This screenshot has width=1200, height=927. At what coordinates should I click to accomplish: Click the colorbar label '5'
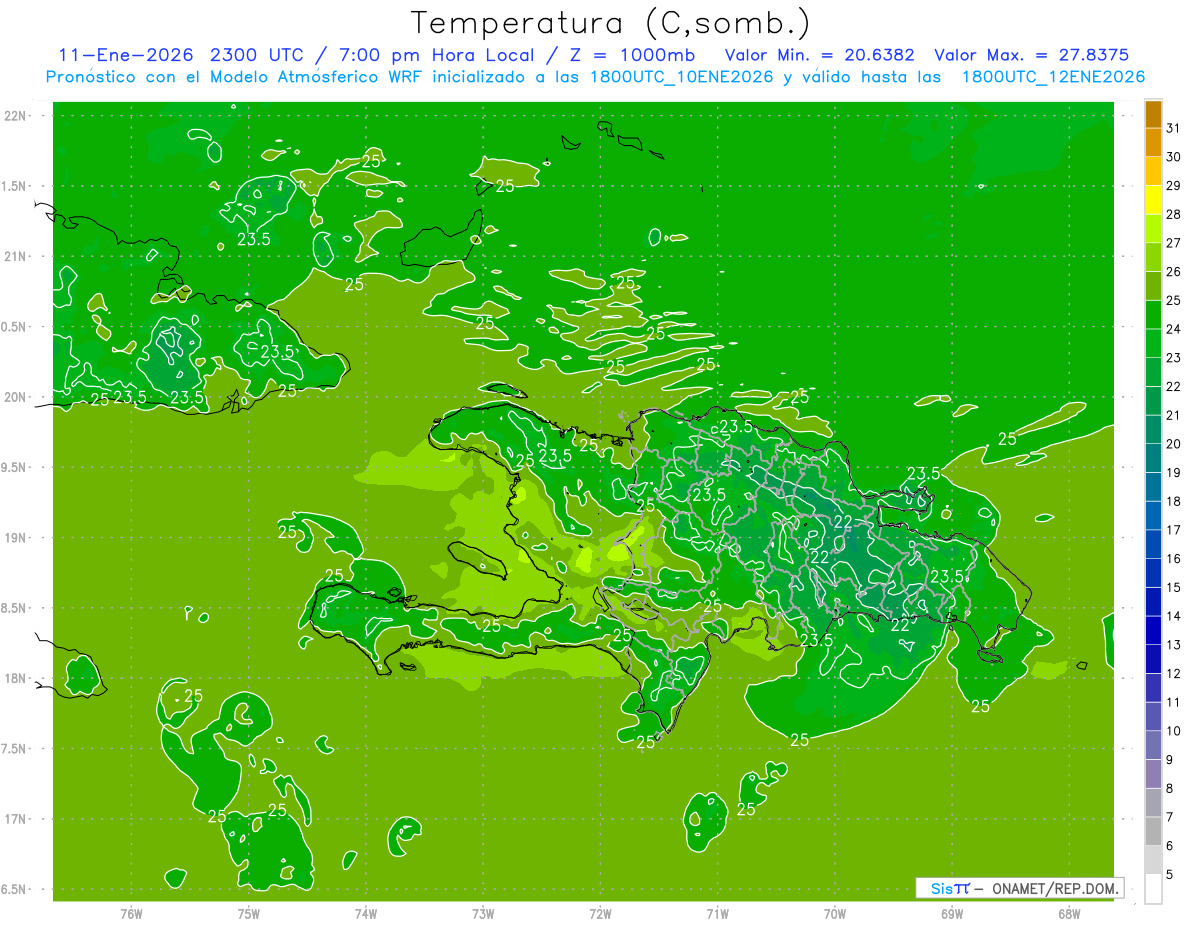point(1170,875)
